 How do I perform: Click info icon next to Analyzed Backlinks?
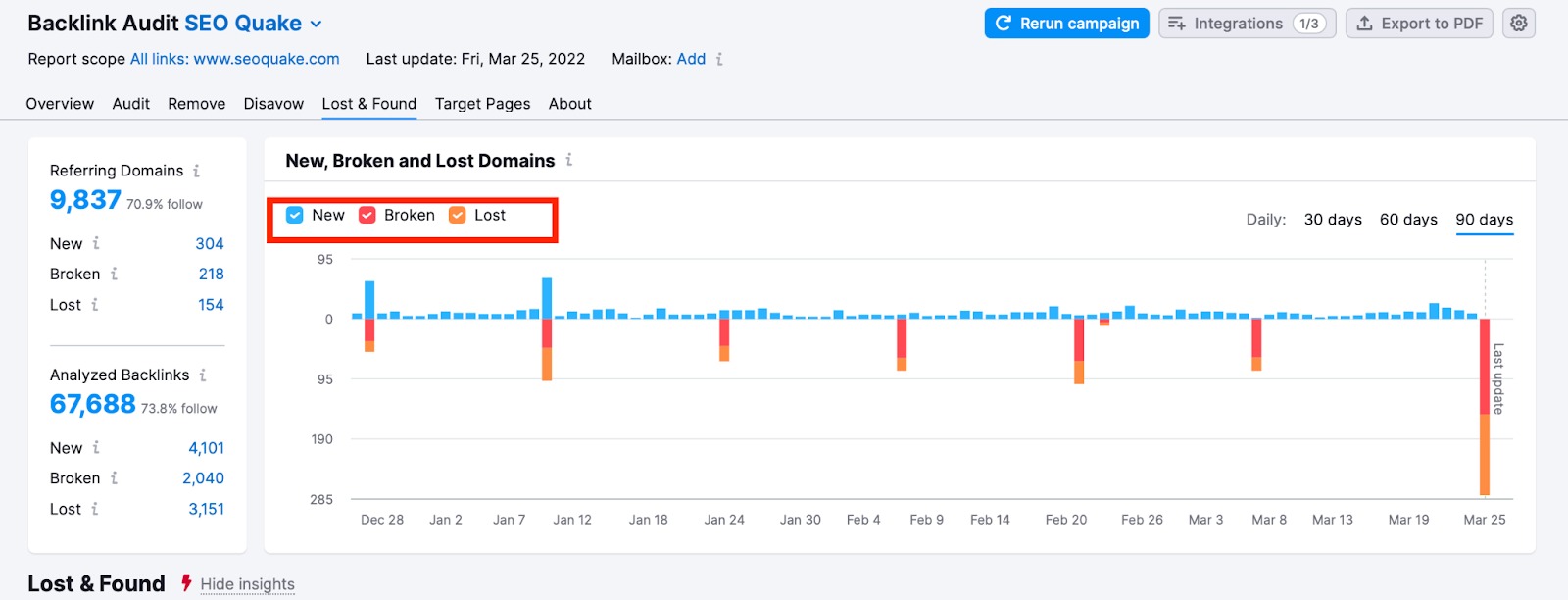pos(203,375)
